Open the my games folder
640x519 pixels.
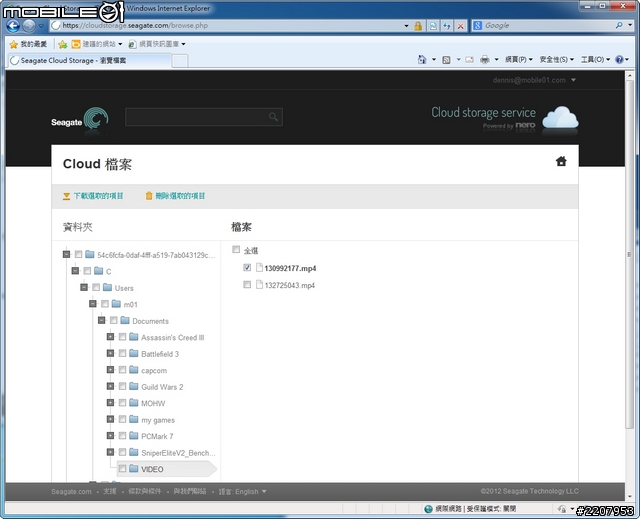[x=158, y=420]
